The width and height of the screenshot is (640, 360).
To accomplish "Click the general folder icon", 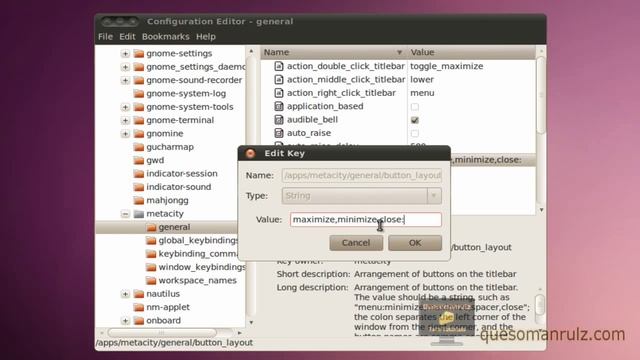I will (x=151, y=227).
